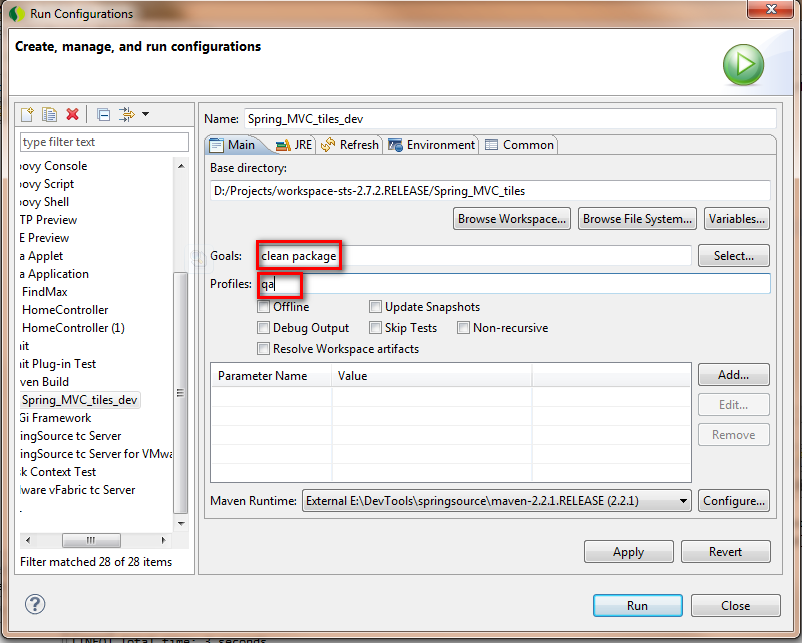Select the OSGi Framework entry

(55, 418)
